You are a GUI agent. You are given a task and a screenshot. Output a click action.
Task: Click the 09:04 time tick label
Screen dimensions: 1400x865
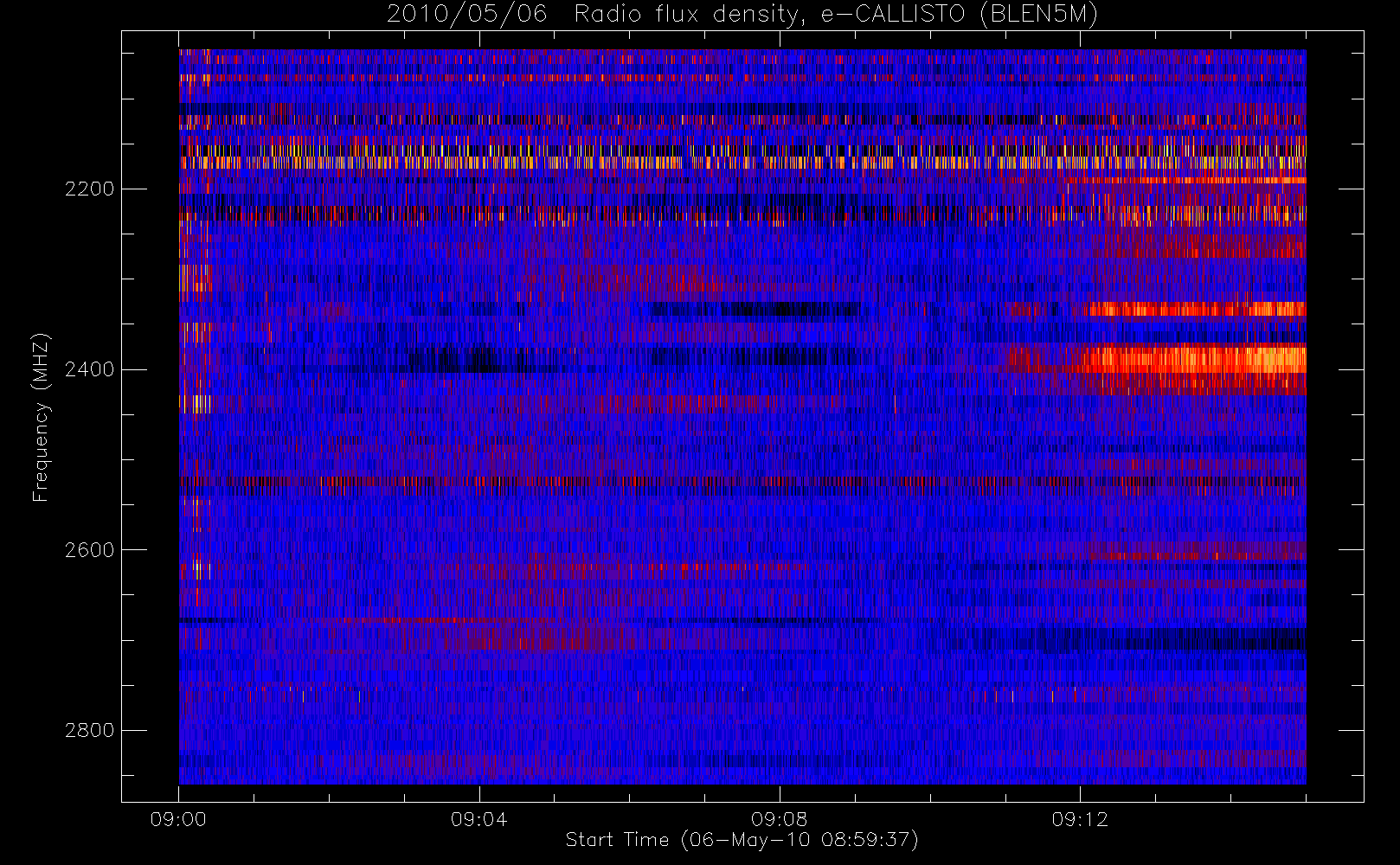tap(478, 819)
